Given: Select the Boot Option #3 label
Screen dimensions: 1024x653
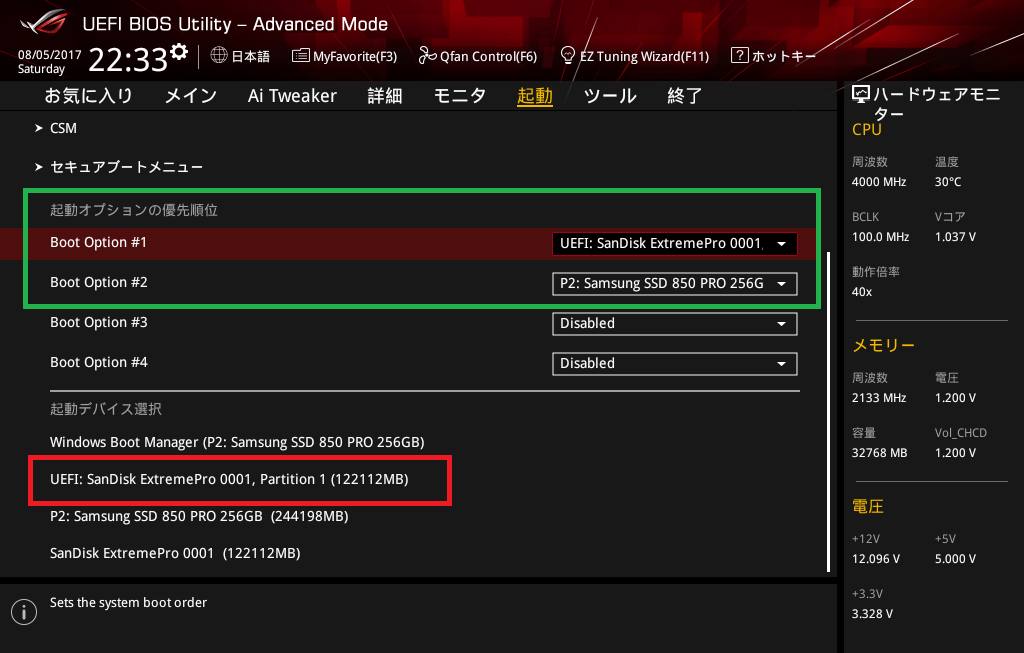Looking at the screenshot, I should [x=99, y=322].
